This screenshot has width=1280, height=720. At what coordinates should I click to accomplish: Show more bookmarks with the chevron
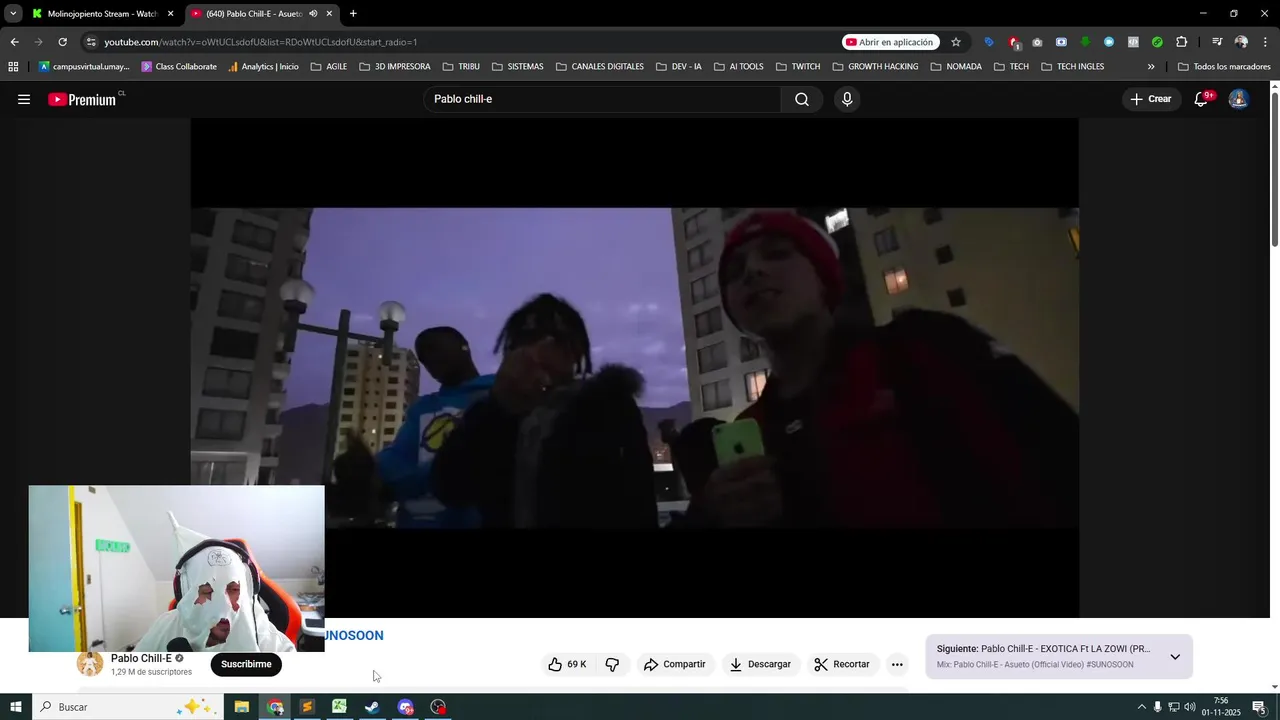pos(1151,67)
